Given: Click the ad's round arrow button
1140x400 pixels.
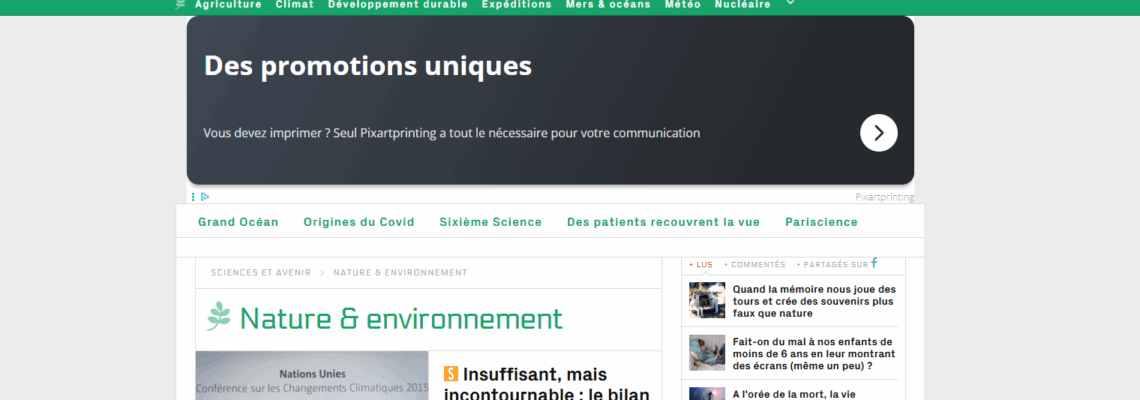Looking at the screenshot, I should pos(878,133).
